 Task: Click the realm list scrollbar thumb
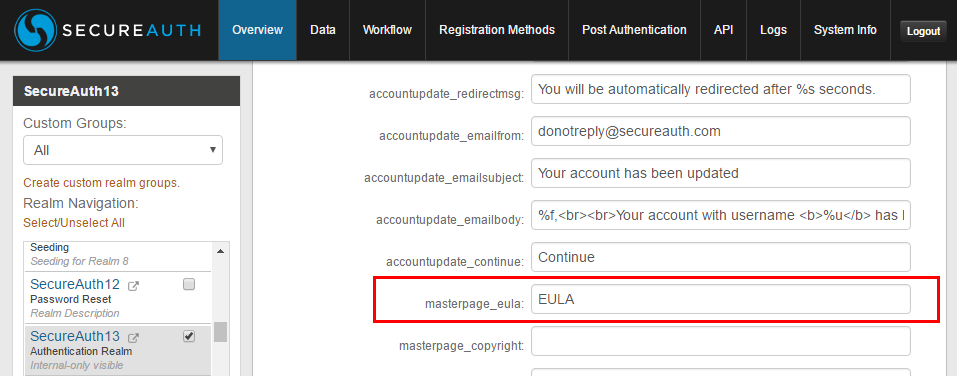(x=220, y=332)
